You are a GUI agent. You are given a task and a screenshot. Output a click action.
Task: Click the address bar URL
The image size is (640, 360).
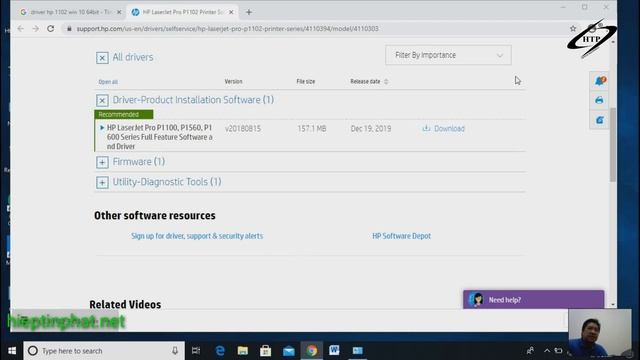[x=227, y=29]
